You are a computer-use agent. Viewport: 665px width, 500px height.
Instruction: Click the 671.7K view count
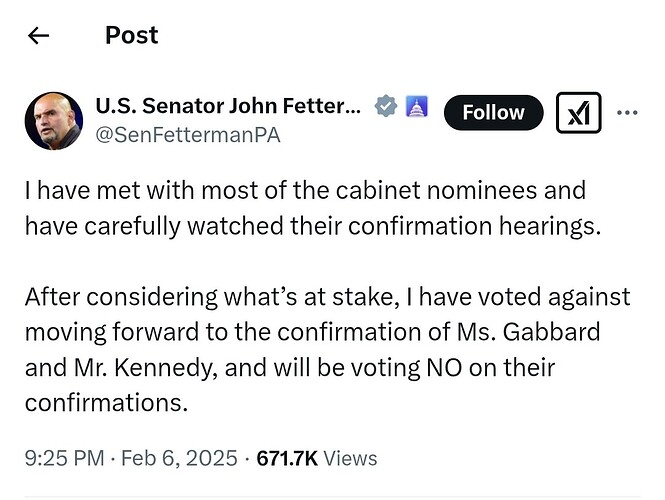287,458
